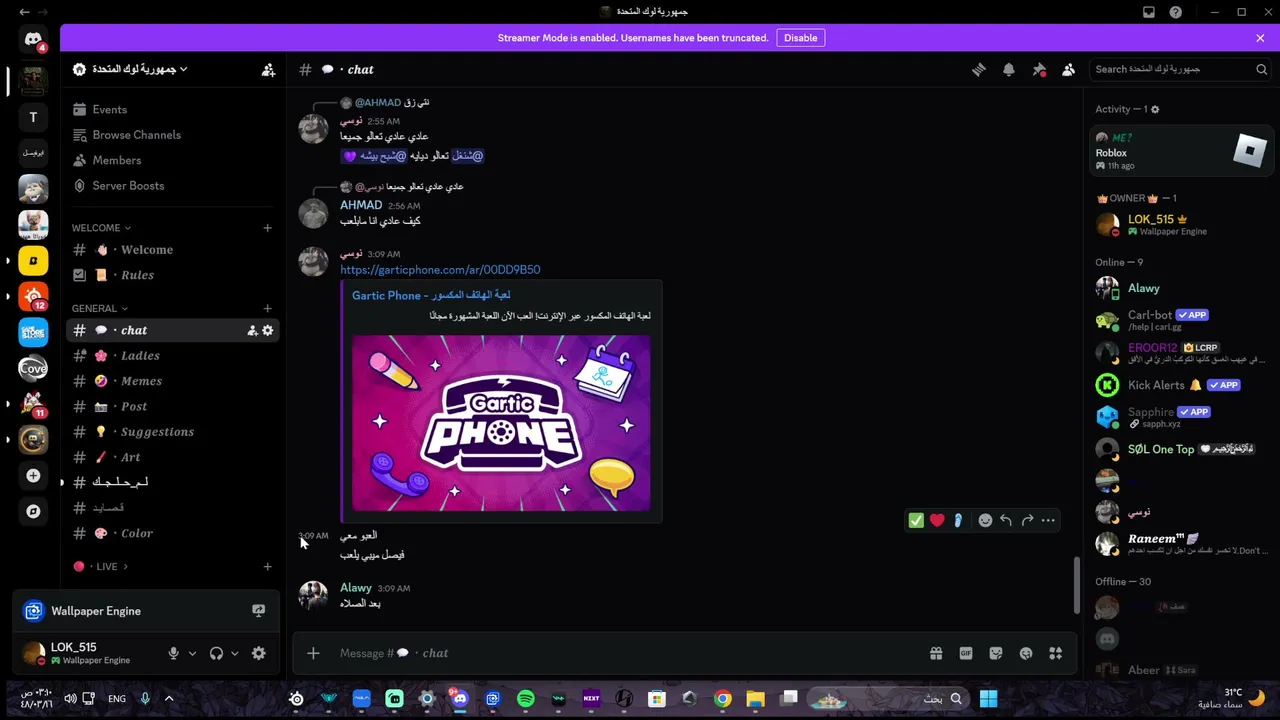Open Spotify from the taskbar
The image size is (1280, 720).
pos(526,699)
